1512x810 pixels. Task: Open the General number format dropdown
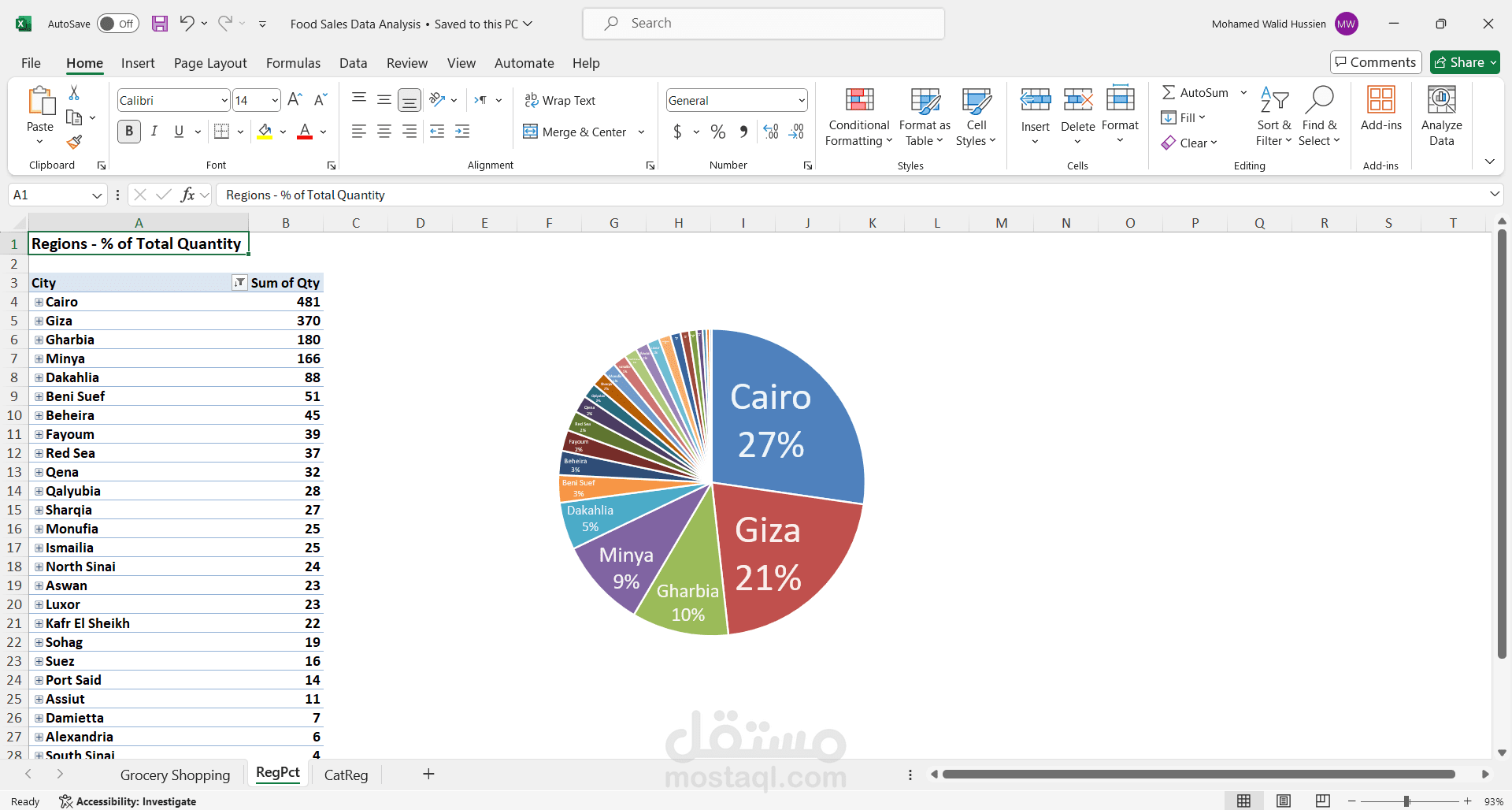coord(801,100)
